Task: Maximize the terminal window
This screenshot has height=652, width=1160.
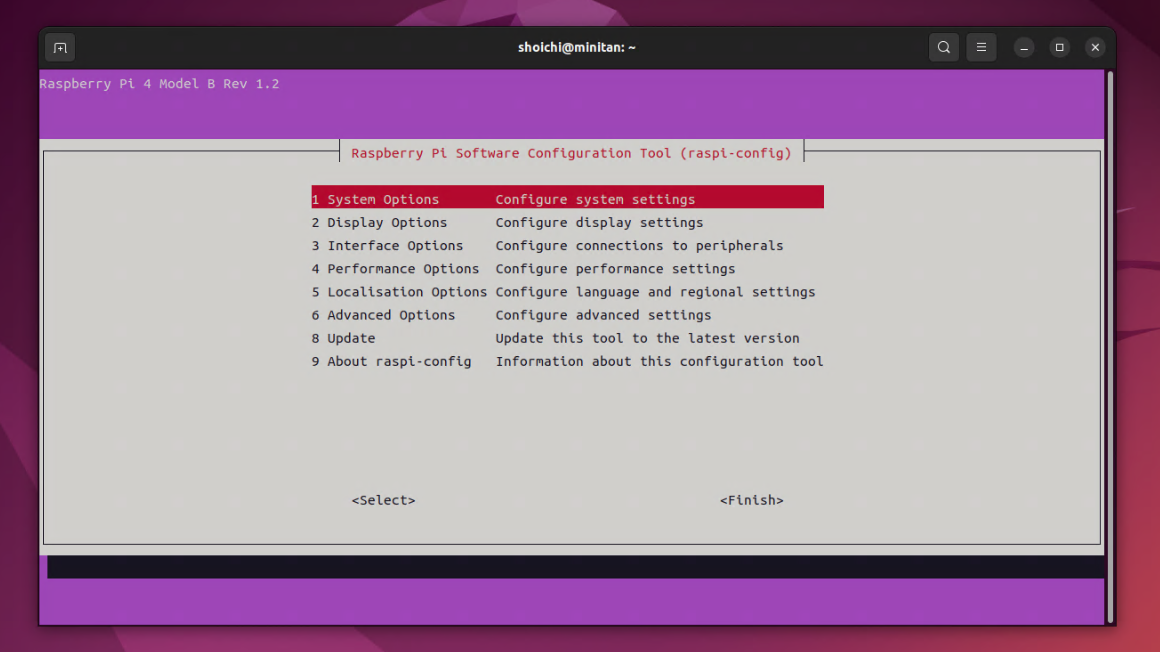Action: [x=1059, y=47]
